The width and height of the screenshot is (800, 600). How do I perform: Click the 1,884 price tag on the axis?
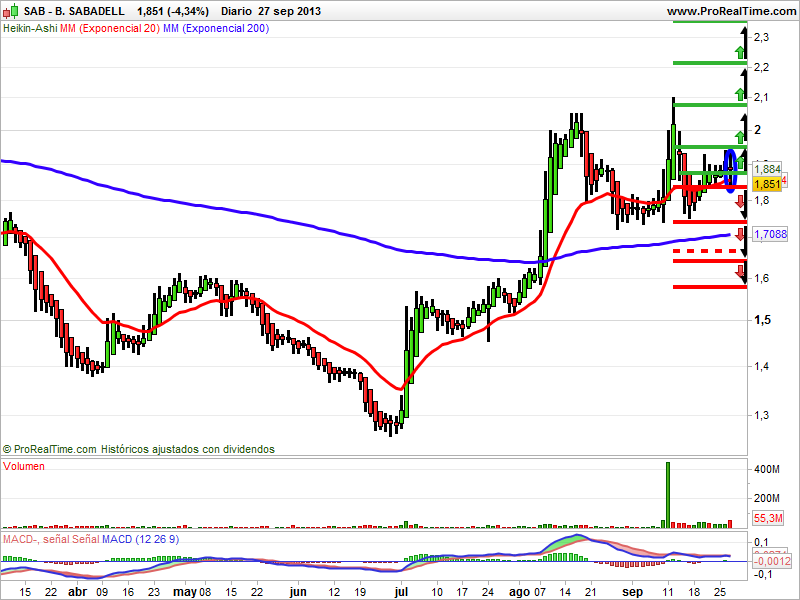(x=767, y=168)
